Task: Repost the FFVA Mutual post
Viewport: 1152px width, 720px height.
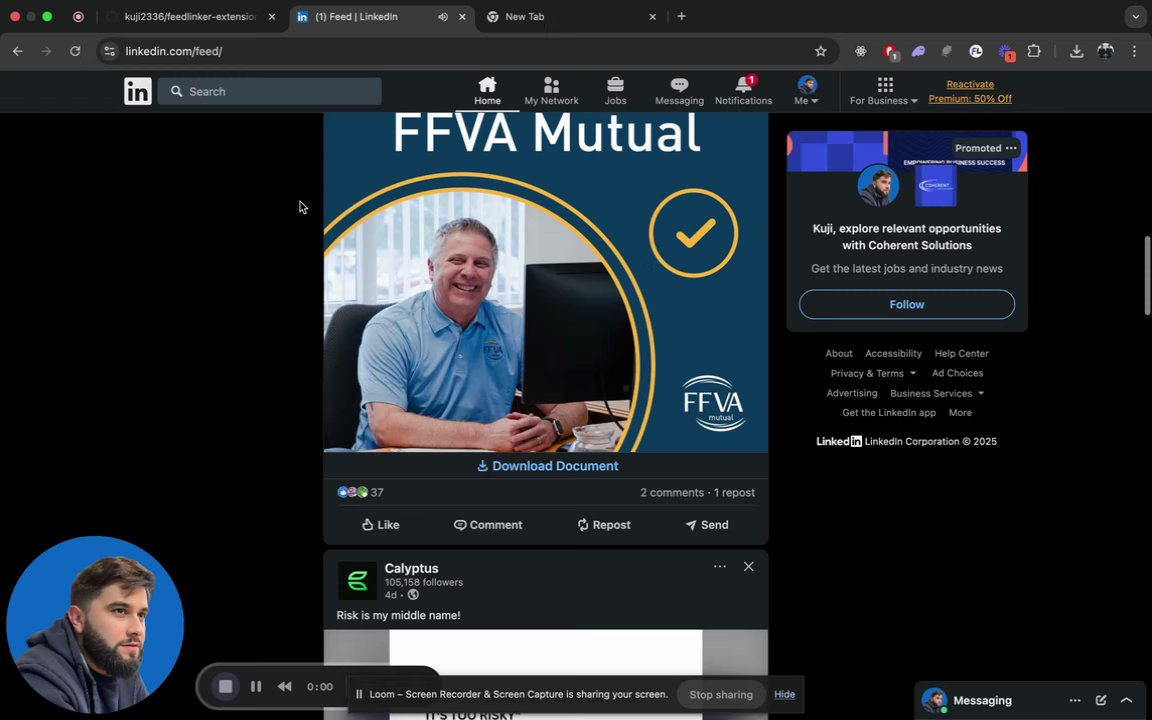Action: 603,525
